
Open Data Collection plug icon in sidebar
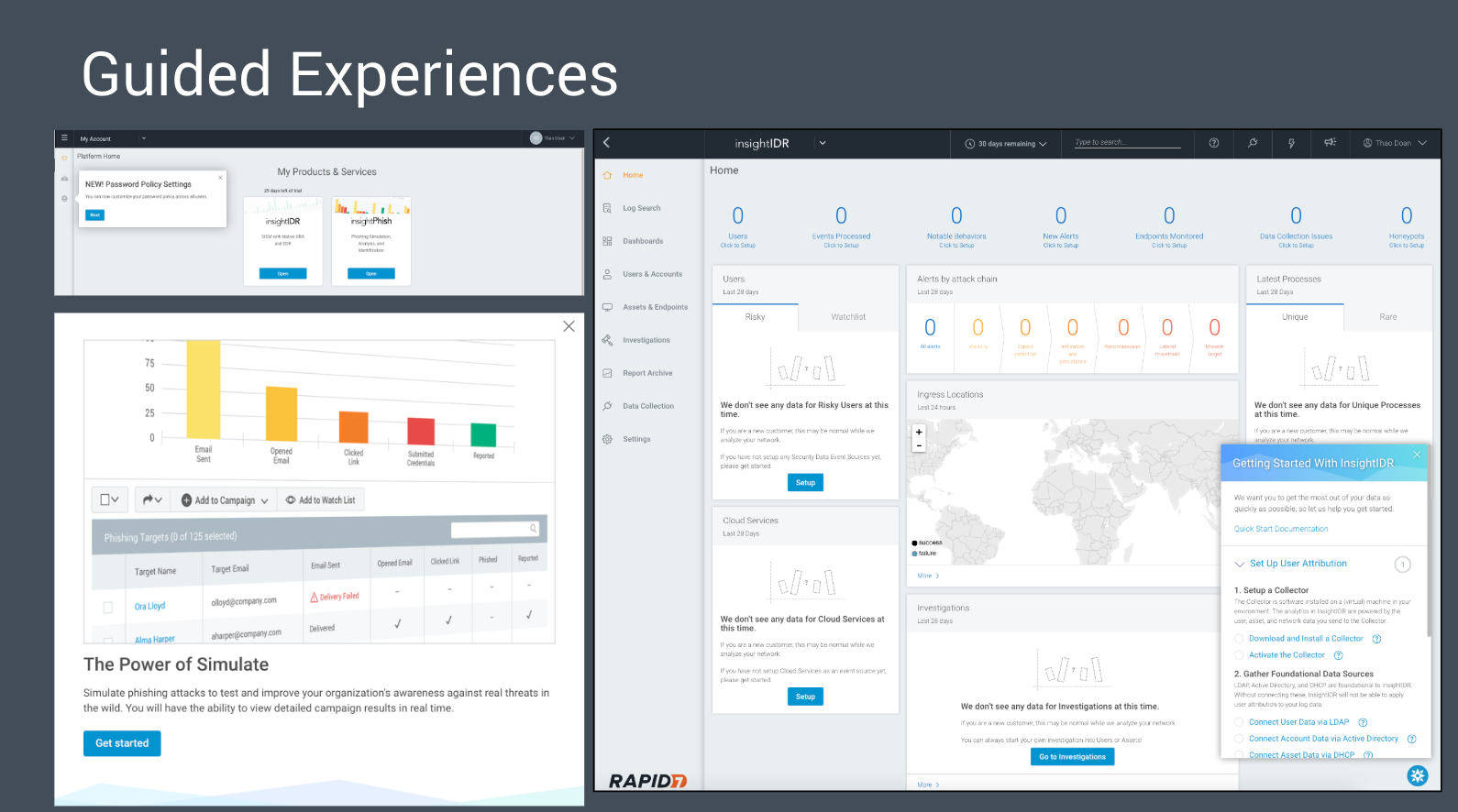[607, 406]
